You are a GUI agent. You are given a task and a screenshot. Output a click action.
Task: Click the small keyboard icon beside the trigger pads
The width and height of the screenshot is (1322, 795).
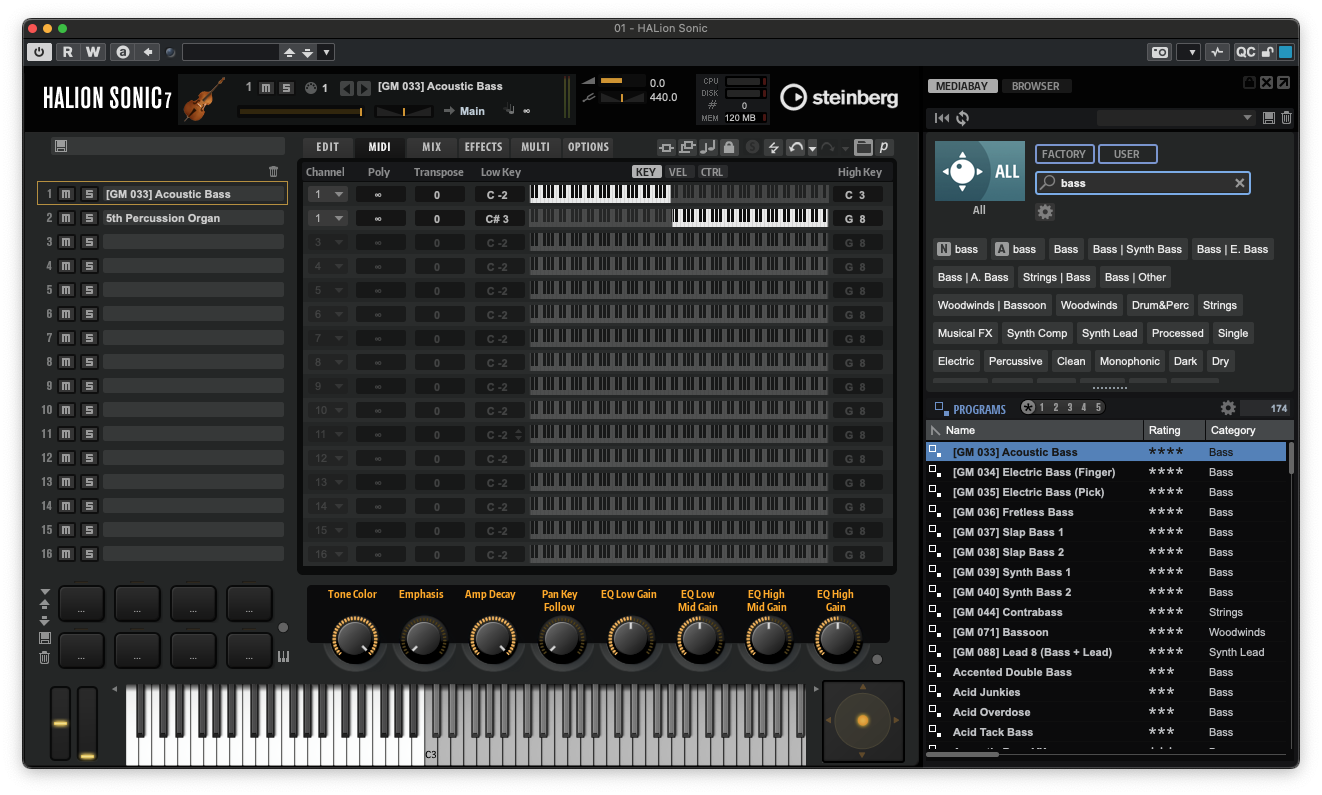click(x=283, y=657)
